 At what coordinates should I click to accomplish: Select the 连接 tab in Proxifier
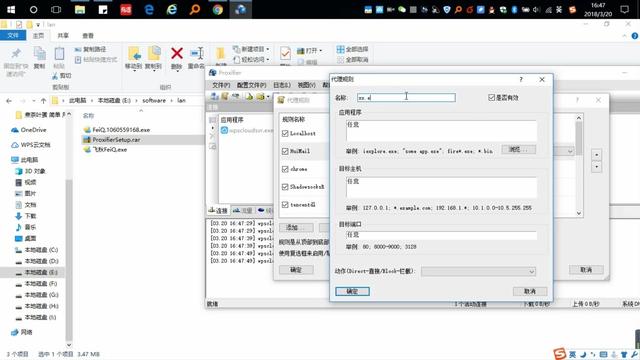point(218,210)
